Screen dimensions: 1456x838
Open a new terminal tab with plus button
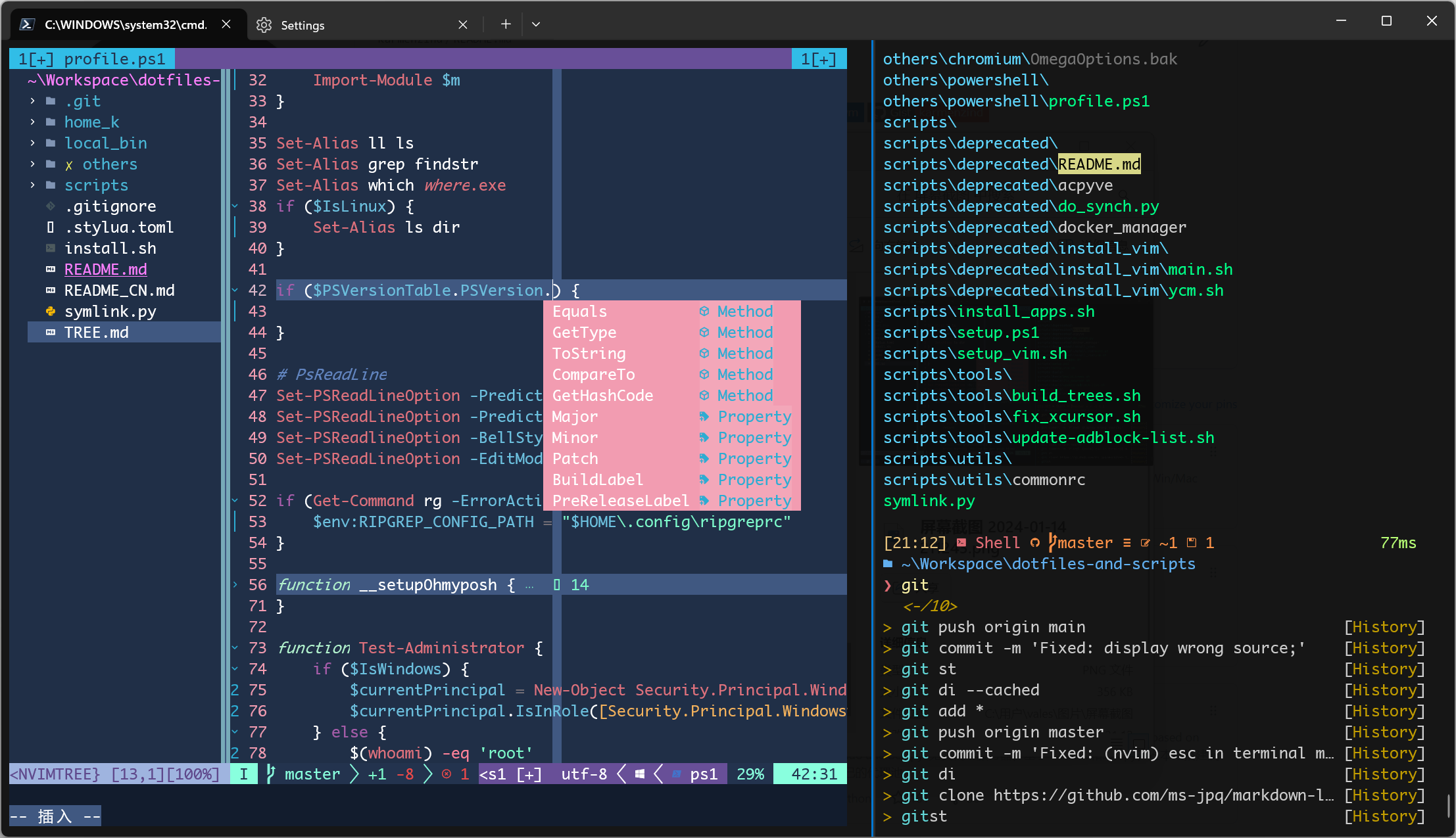coord(505,24)
